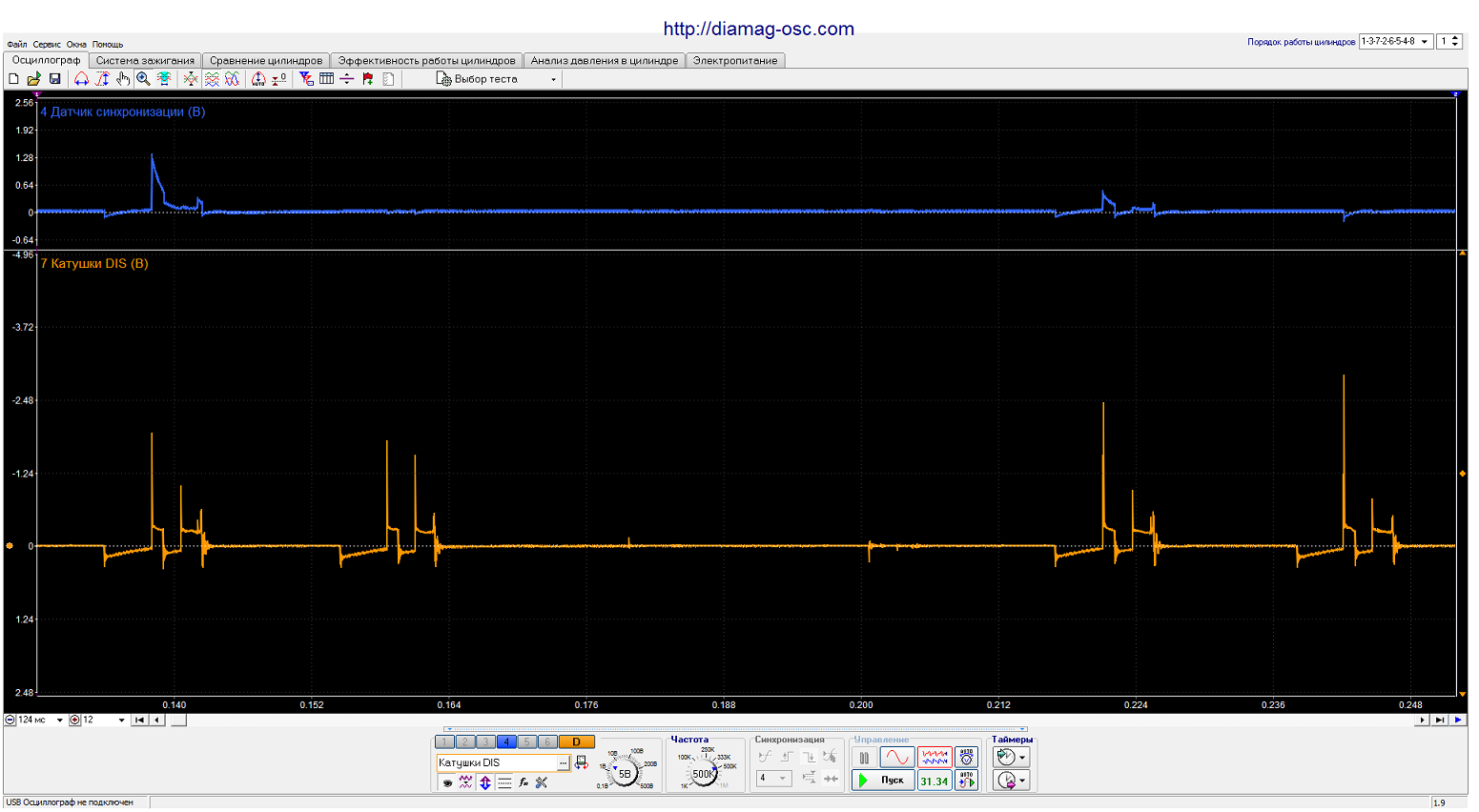Click the channel waveform filter icon

point(465,782)
